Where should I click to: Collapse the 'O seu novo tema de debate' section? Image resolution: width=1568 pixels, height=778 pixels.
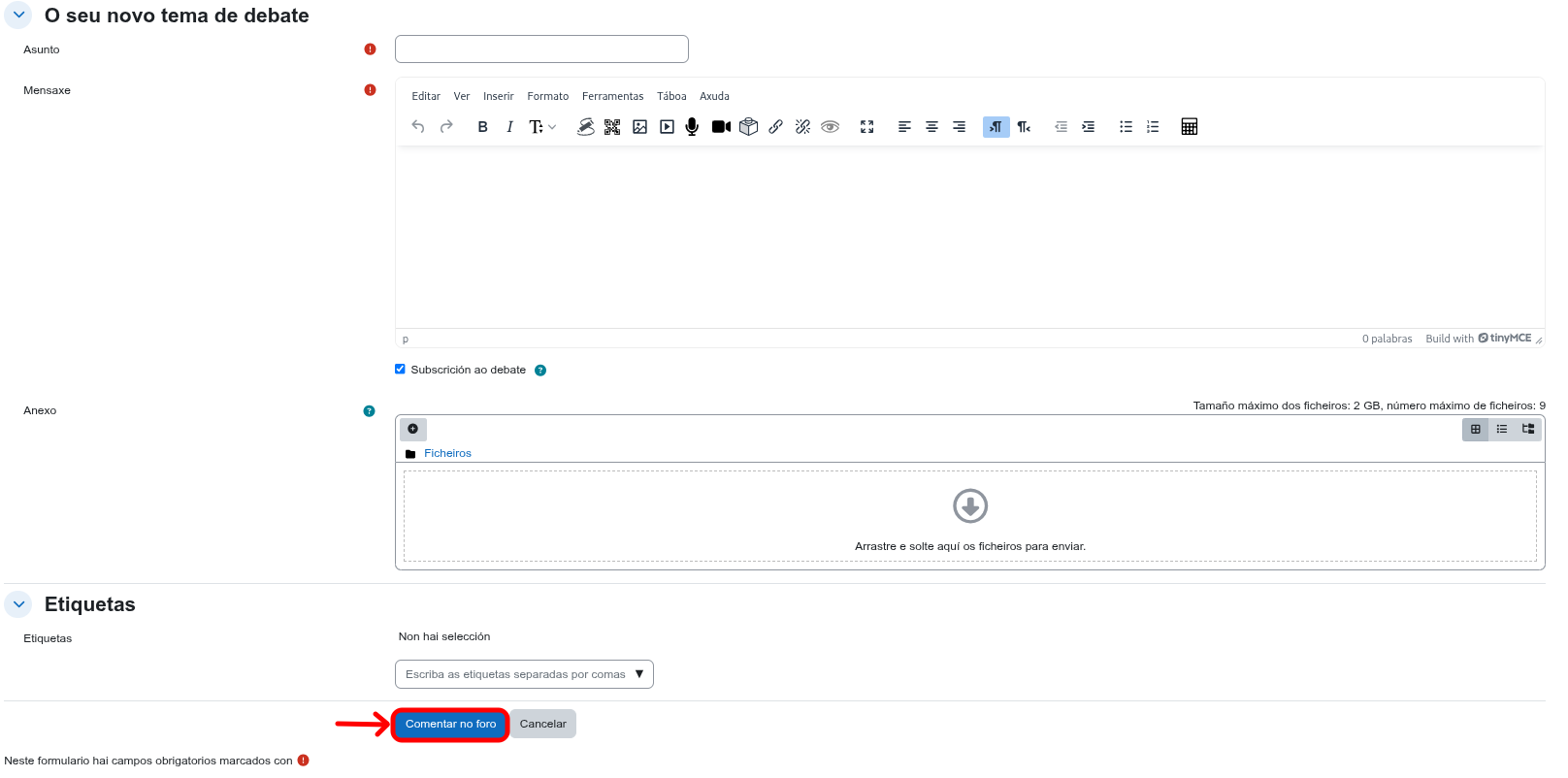tap(18, 15)
